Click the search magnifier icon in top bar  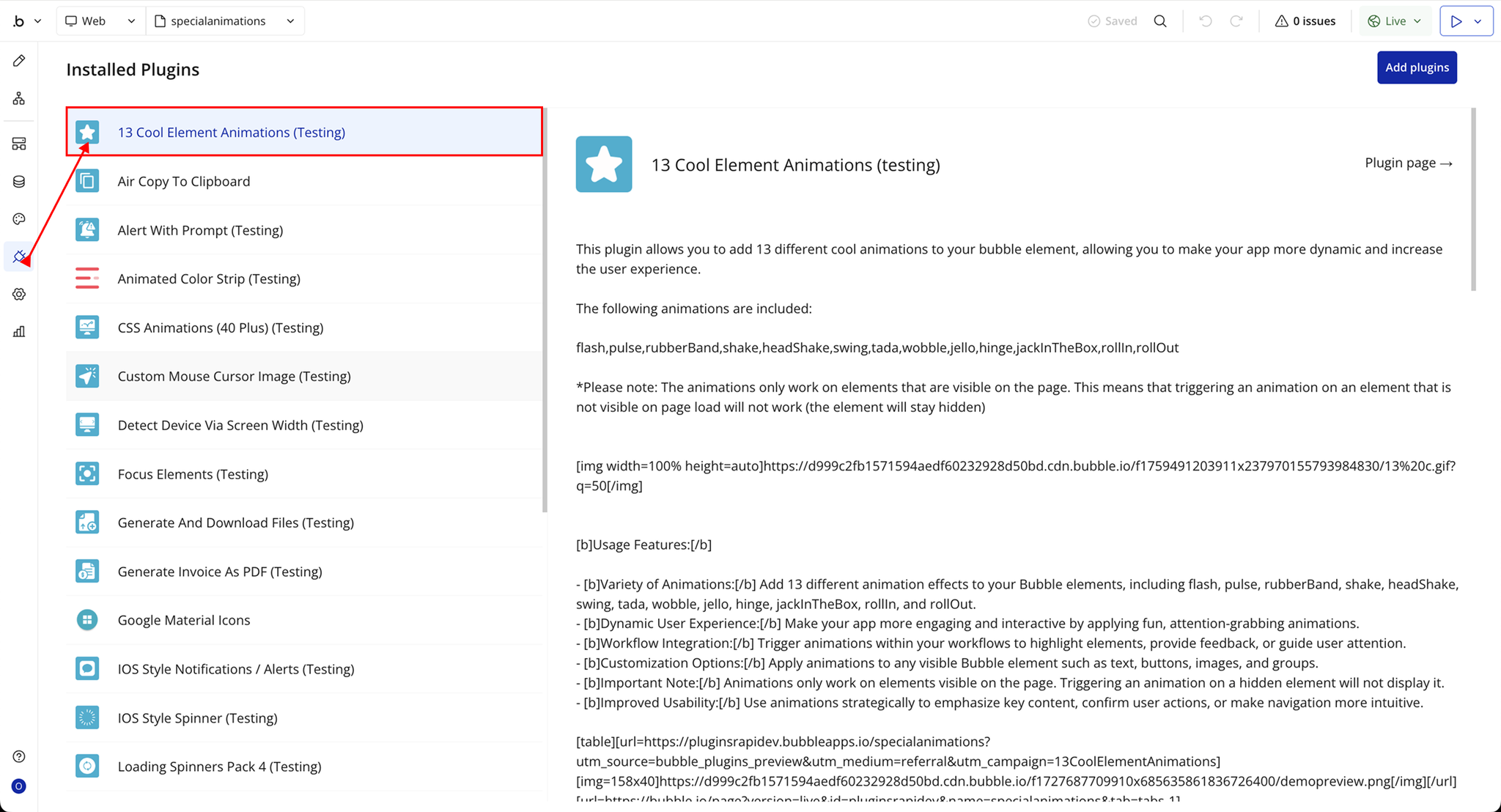(1160, 21)
